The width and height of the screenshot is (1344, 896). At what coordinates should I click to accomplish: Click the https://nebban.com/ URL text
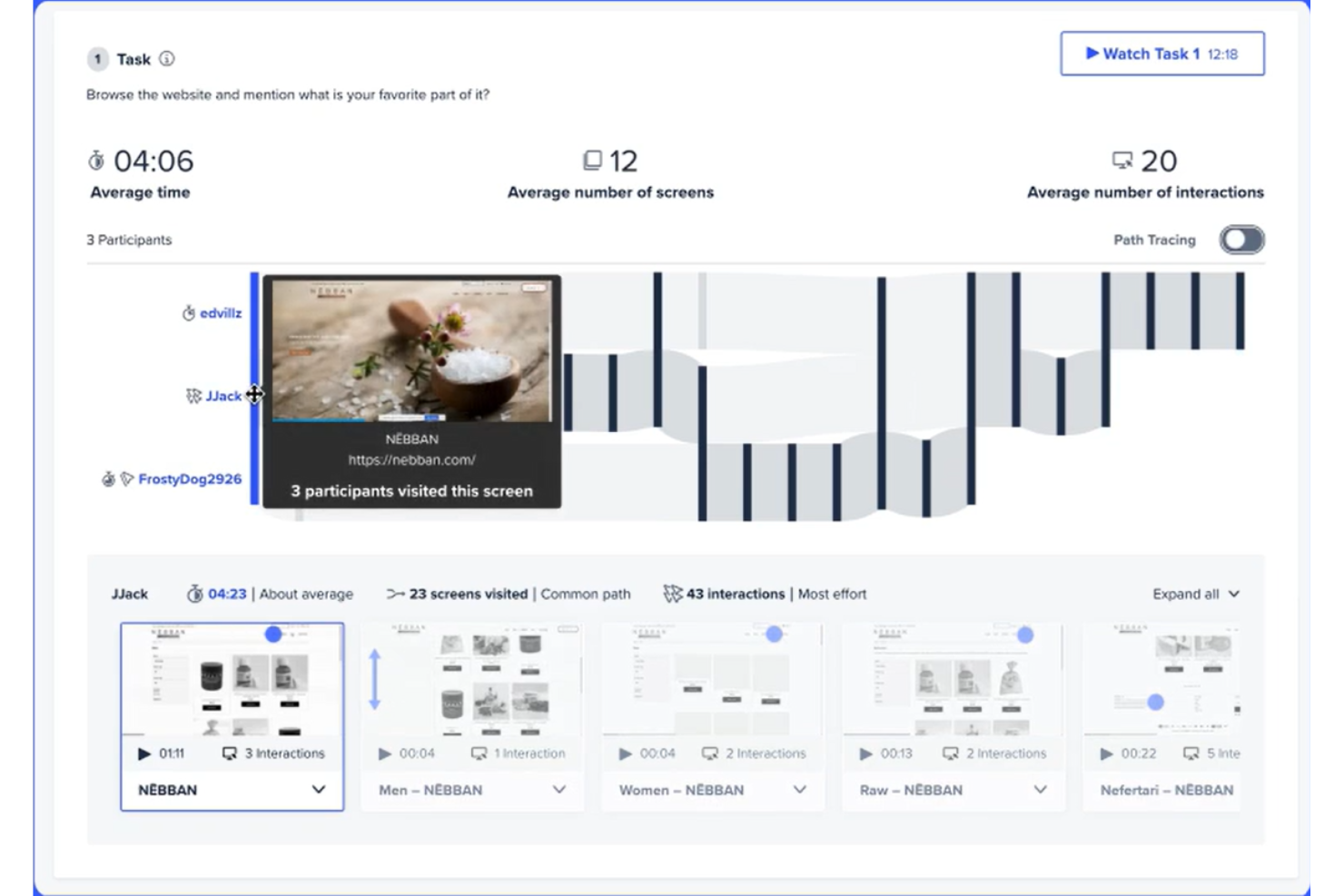tap(411, 460)
